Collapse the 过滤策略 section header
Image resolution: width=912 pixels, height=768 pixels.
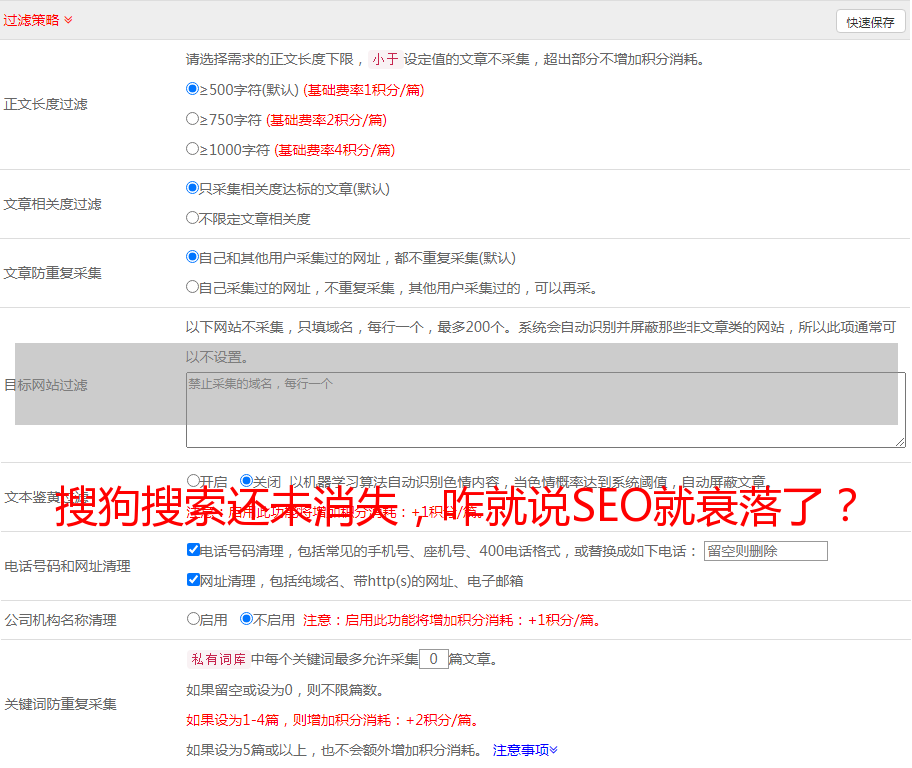(x=38, y=20)
